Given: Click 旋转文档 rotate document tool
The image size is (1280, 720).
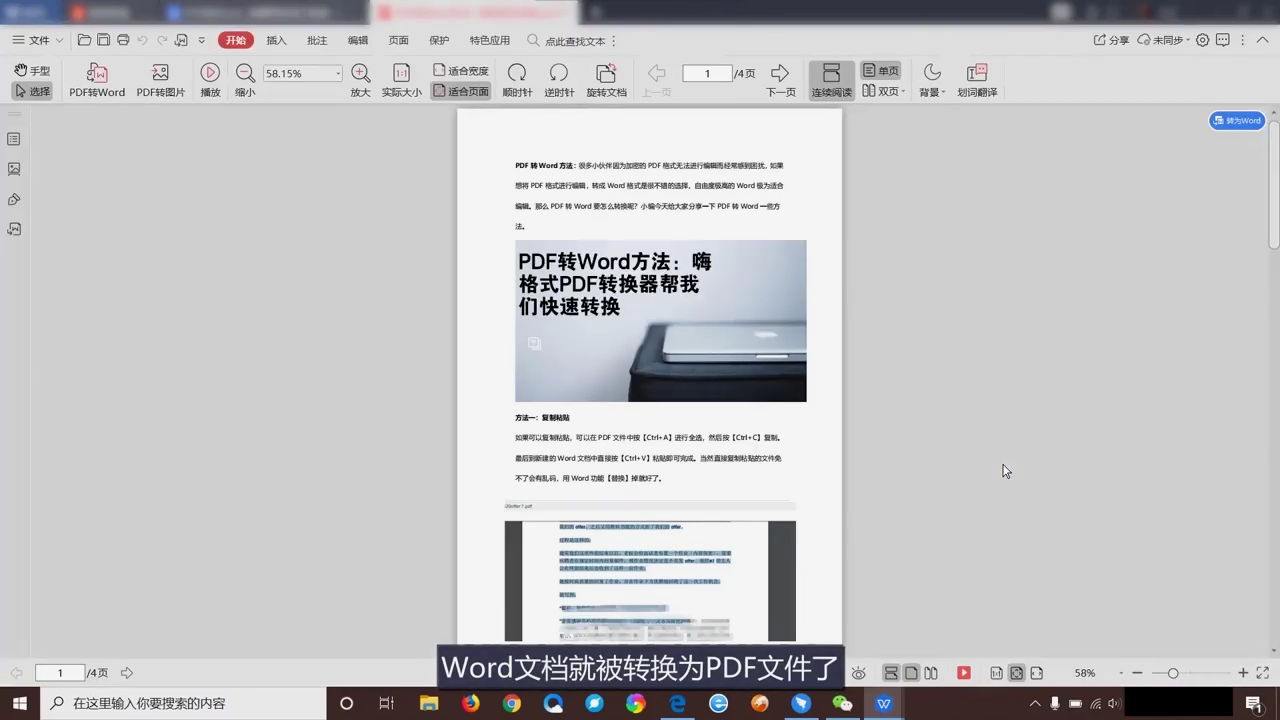Looking at the screenshot, I should pos(606,80).
